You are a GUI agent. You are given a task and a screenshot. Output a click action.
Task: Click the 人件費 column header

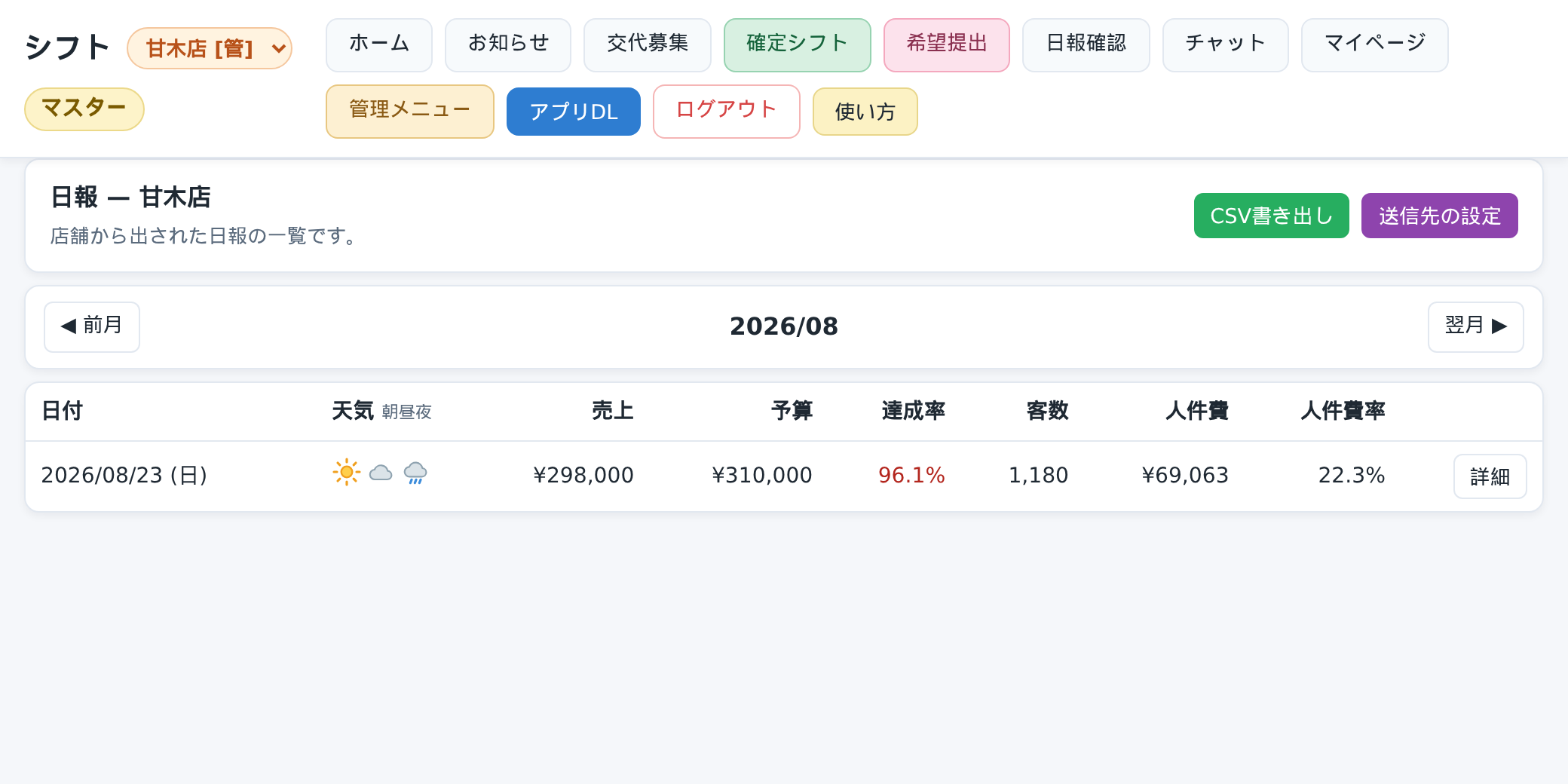coord(1197,411)
